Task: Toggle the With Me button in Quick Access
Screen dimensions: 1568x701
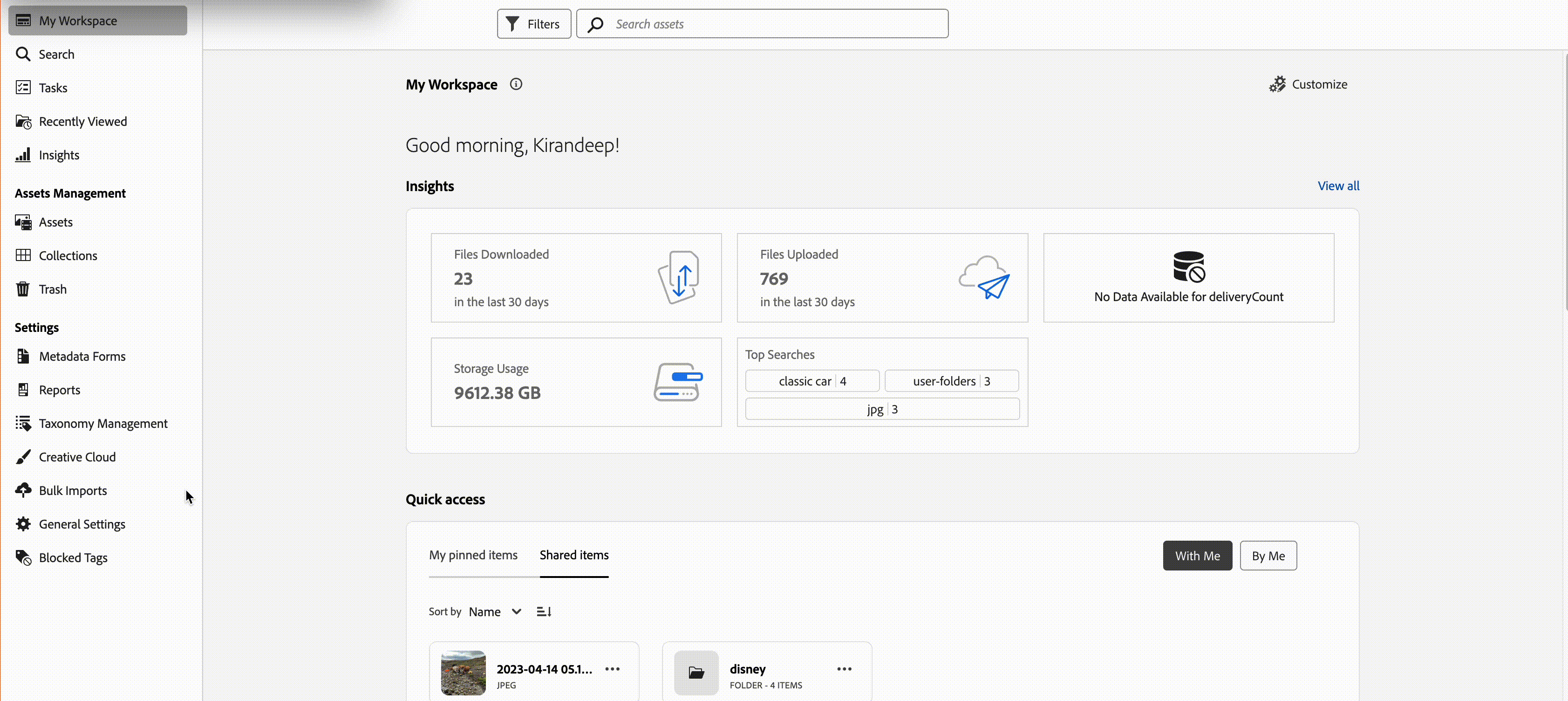Action: [1197, 556]
